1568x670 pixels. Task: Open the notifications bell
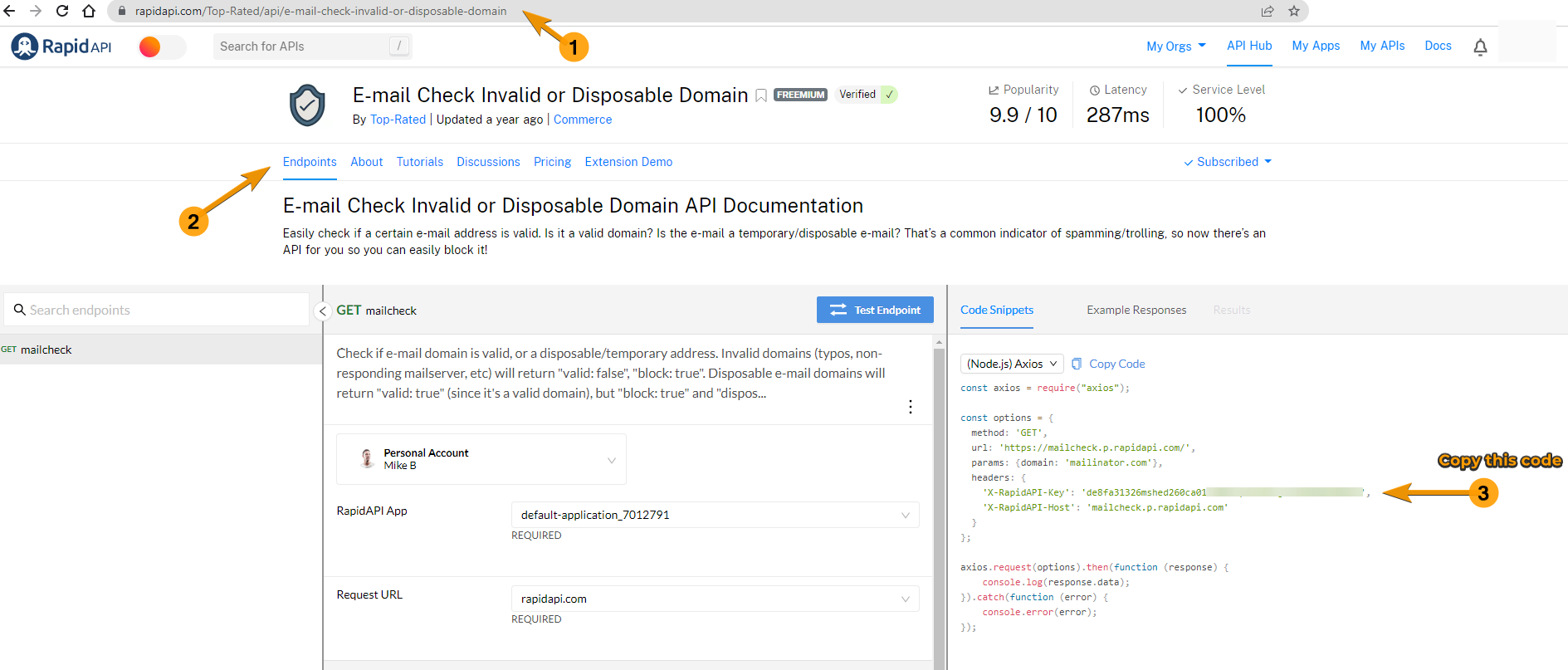[1480, 46]
